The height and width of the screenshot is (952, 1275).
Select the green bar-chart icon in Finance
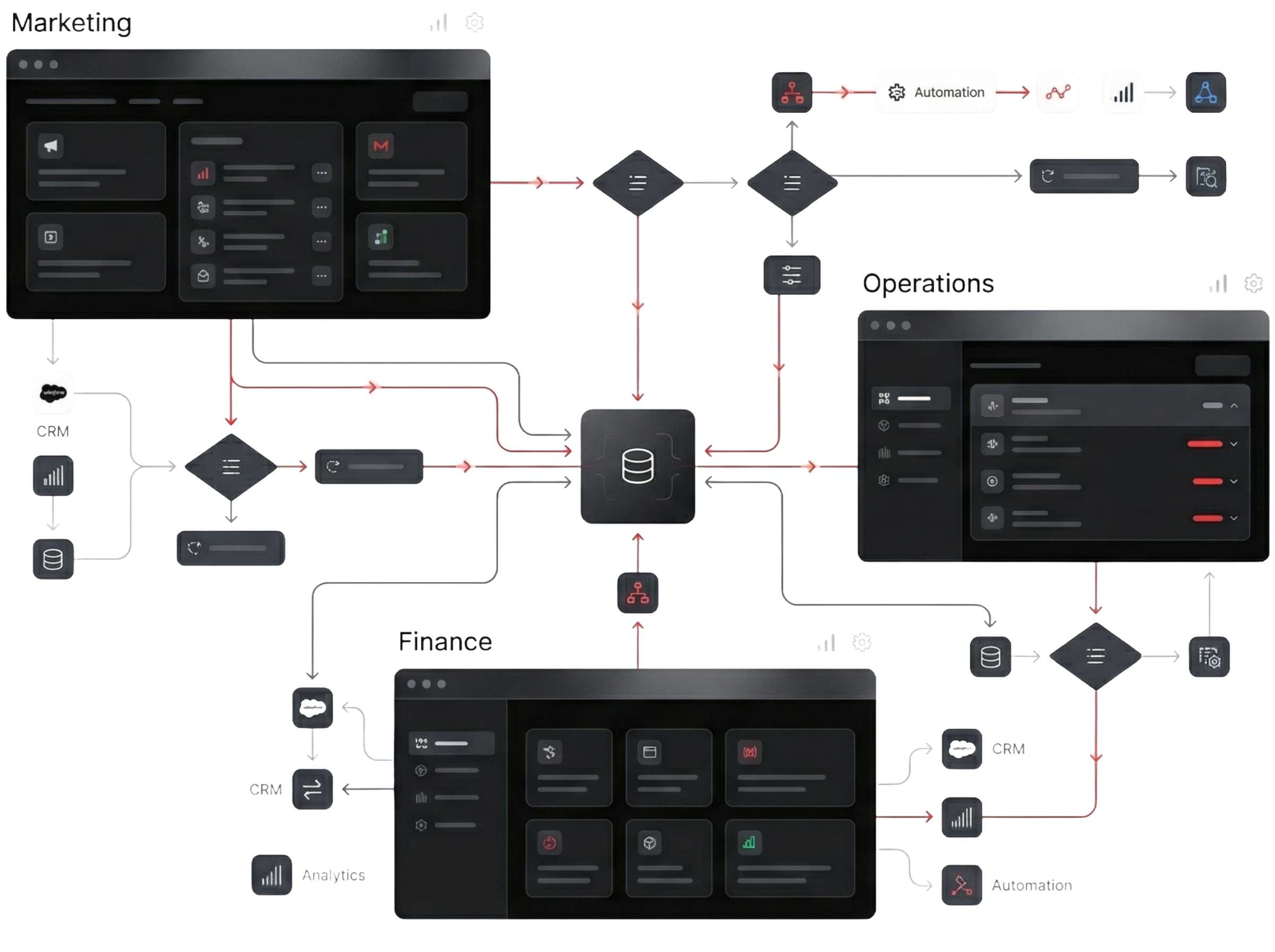pyautogui.click(x=749, y=843)
